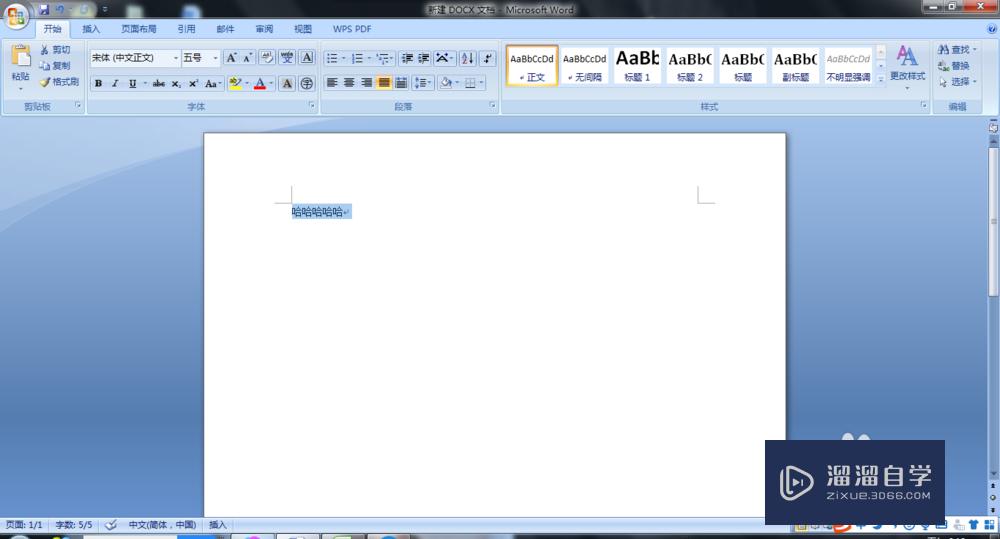The image size is (1000, 539).
Task: Click the Paste (粘贴) clipboard icon
Action: (x=20, y=57)
